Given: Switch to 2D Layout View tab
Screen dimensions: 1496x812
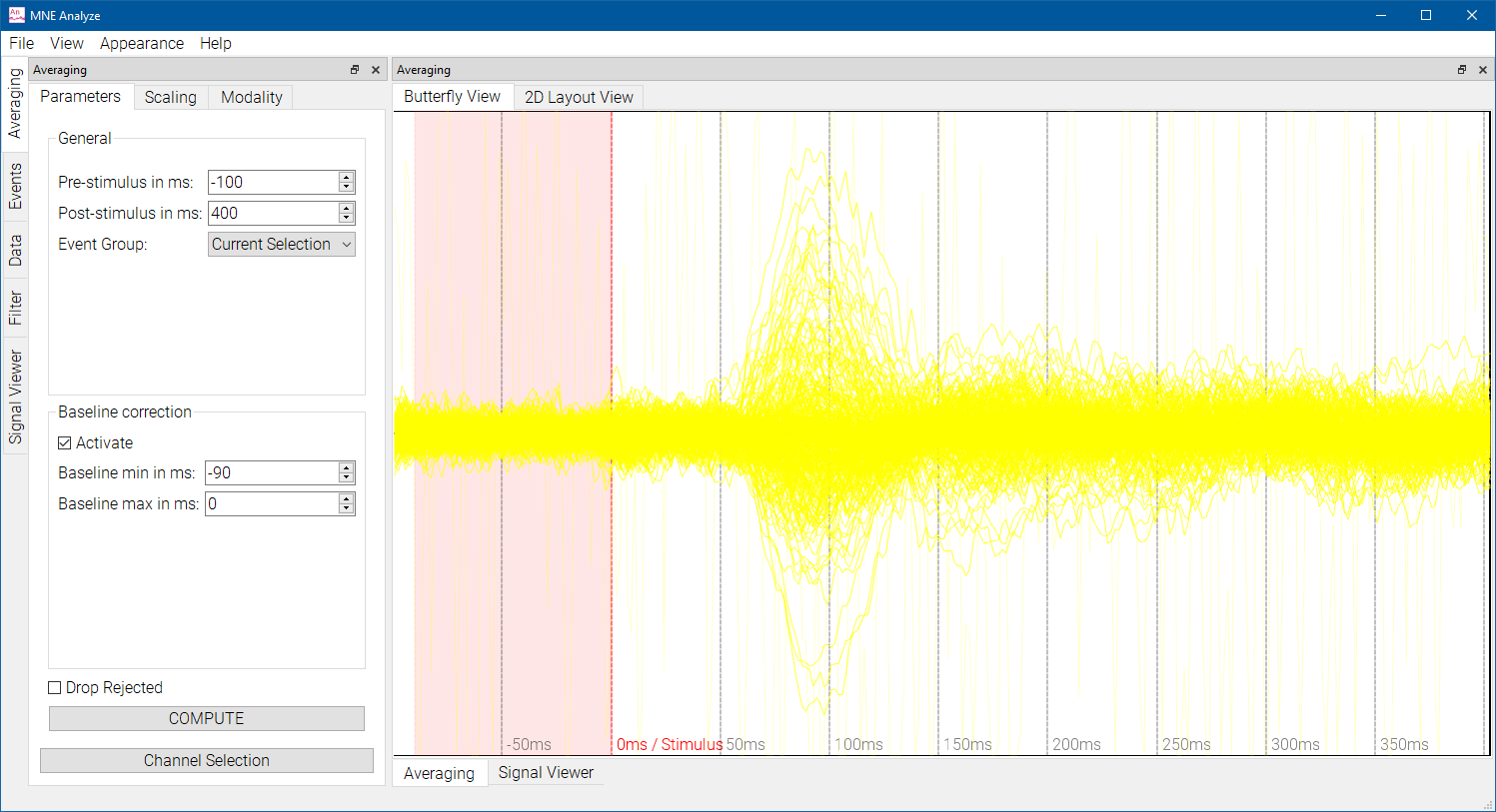Looking at the screenshot, I should pos(579,97).
